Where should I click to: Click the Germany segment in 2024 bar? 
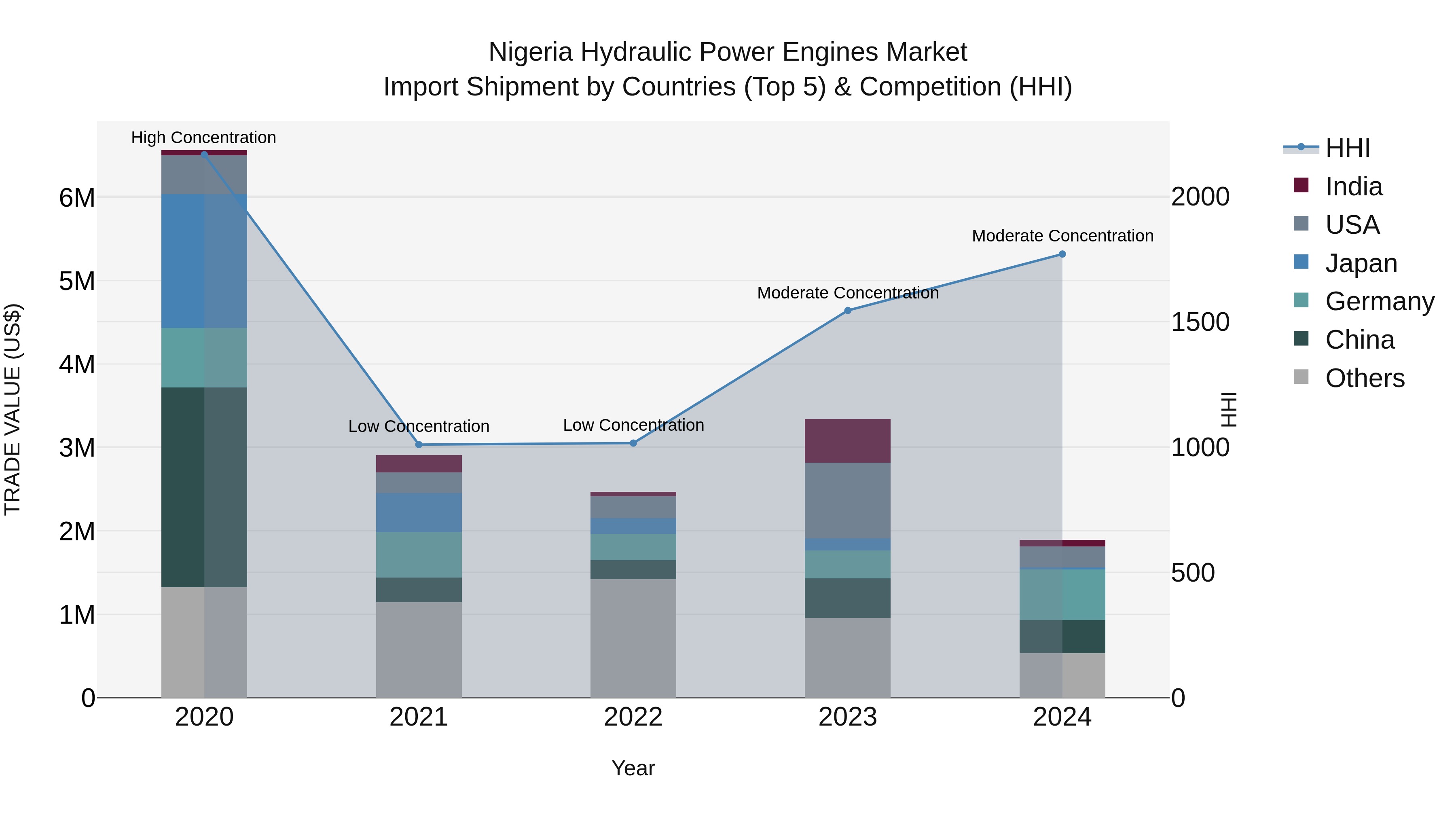coord(1062,595)
